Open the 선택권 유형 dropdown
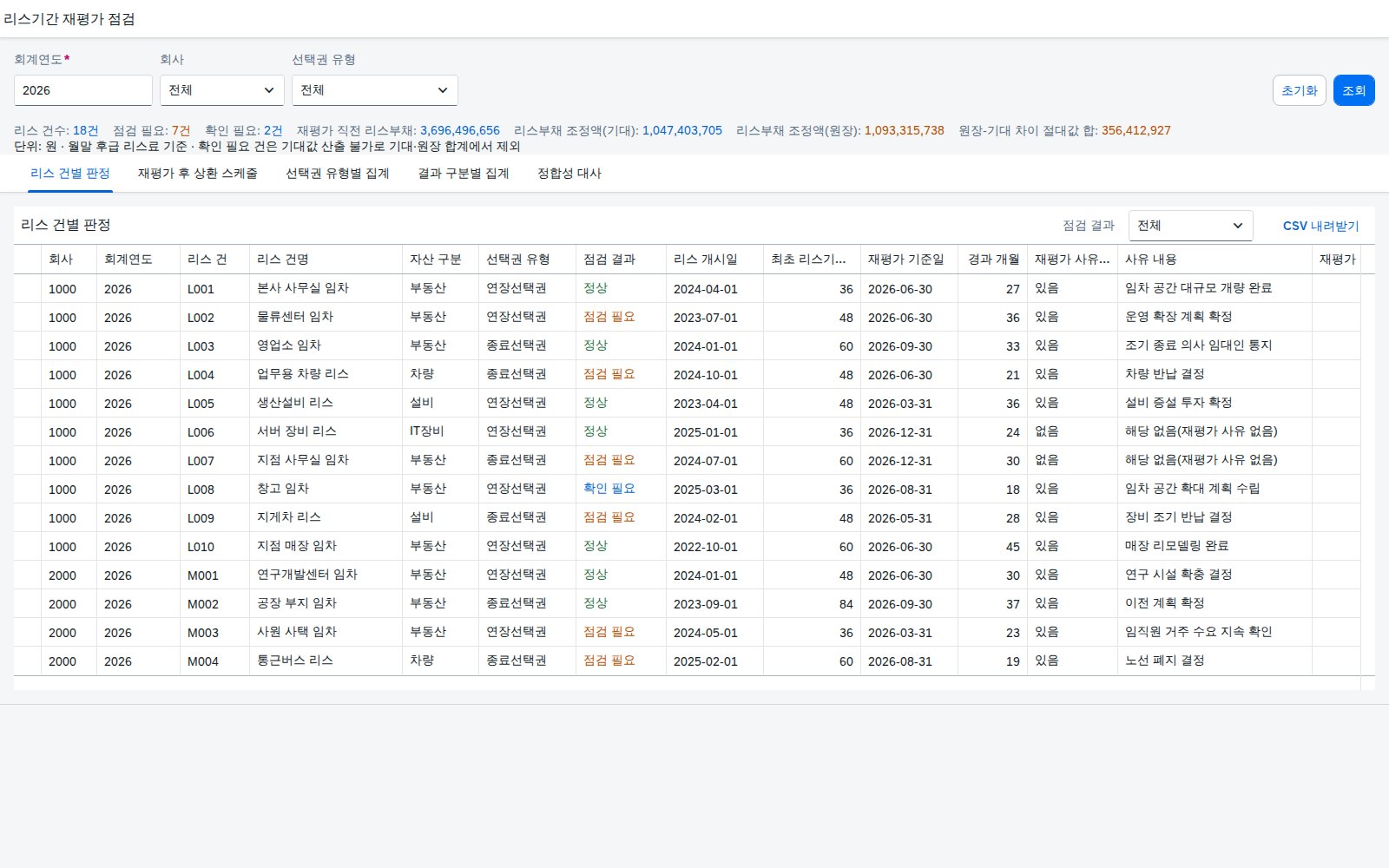Image resolution: width=1389 pixels, height=868 pixels. tap(375, 90)
